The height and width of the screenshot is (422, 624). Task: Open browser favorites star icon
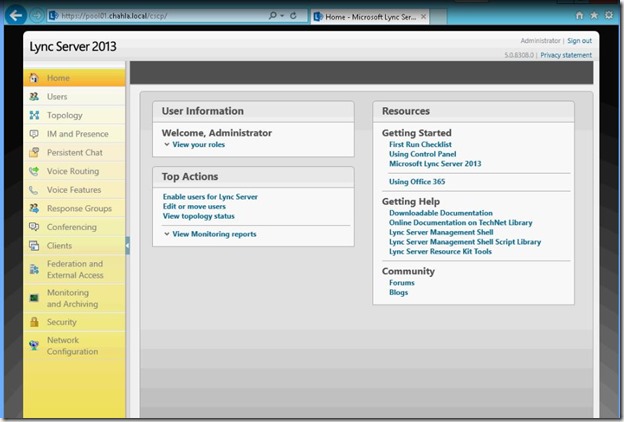tap(594, 15)
